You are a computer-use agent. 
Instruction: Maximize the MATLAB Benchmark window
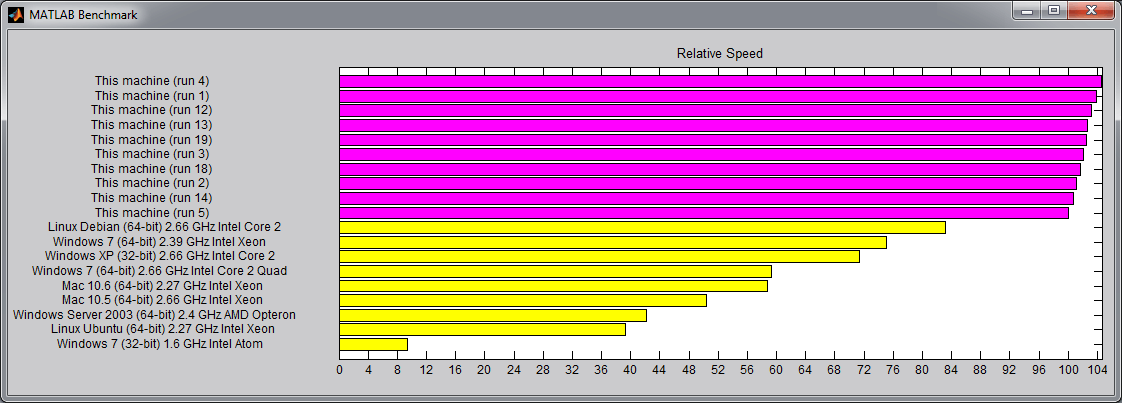(x=1053, y=11)
